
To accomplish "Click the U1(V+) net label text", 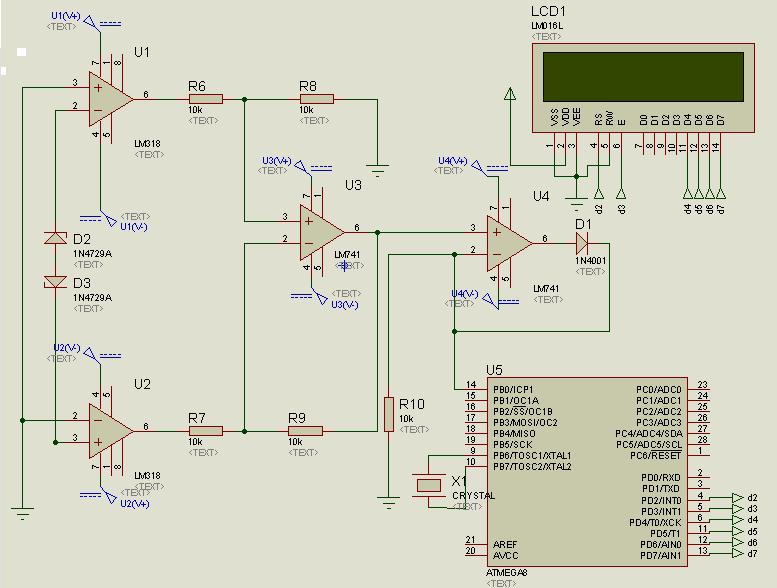I will click(x=66, y=16).
